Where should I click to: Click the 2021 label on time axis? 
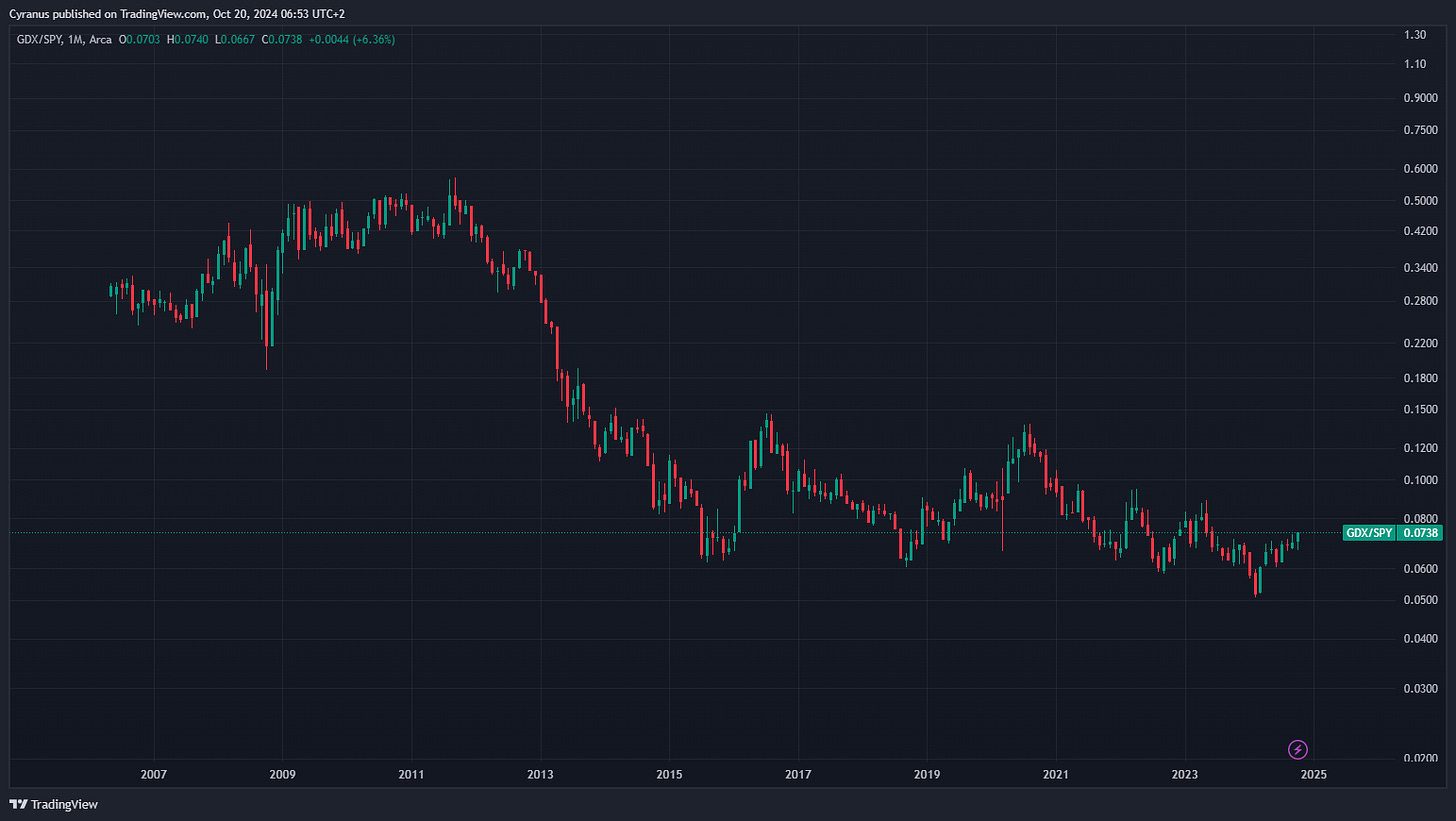[1056, 774]
